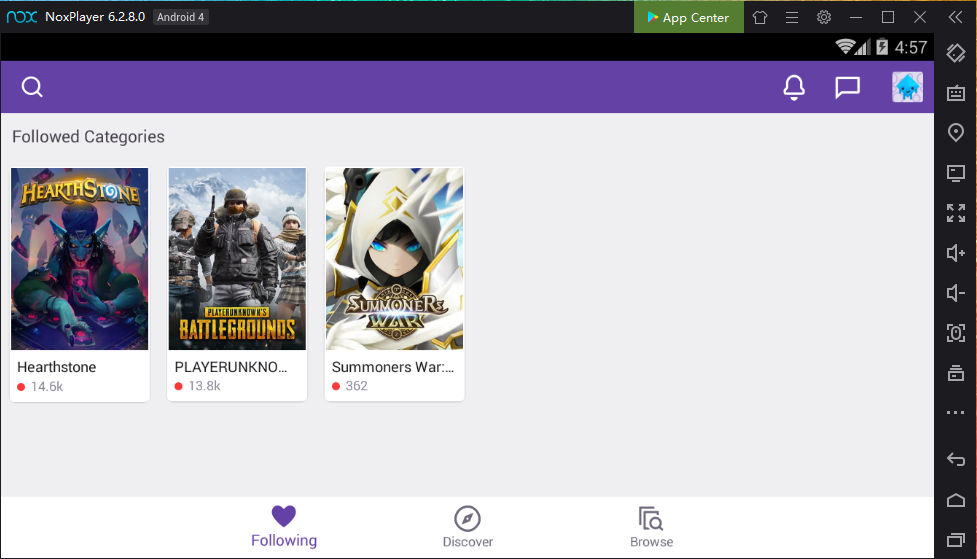Increase volume using the sidebar speaker icon
The width and height of the screenshot is (977, 559).
click(956, 253)
